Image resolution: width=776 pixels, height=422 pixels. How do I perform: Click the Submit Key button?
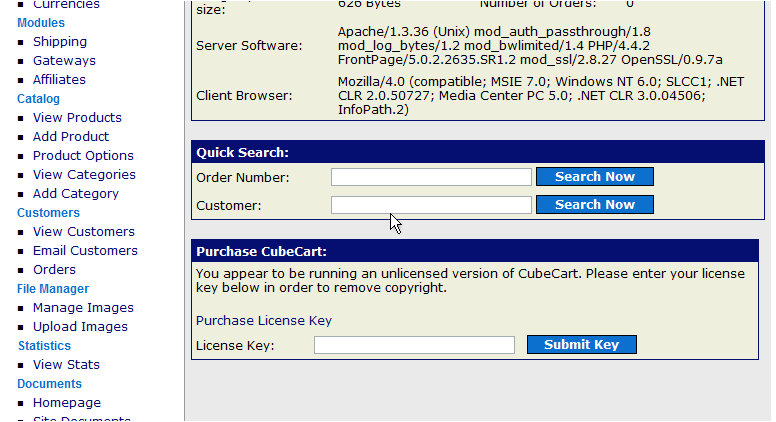[x=582, y=345]
